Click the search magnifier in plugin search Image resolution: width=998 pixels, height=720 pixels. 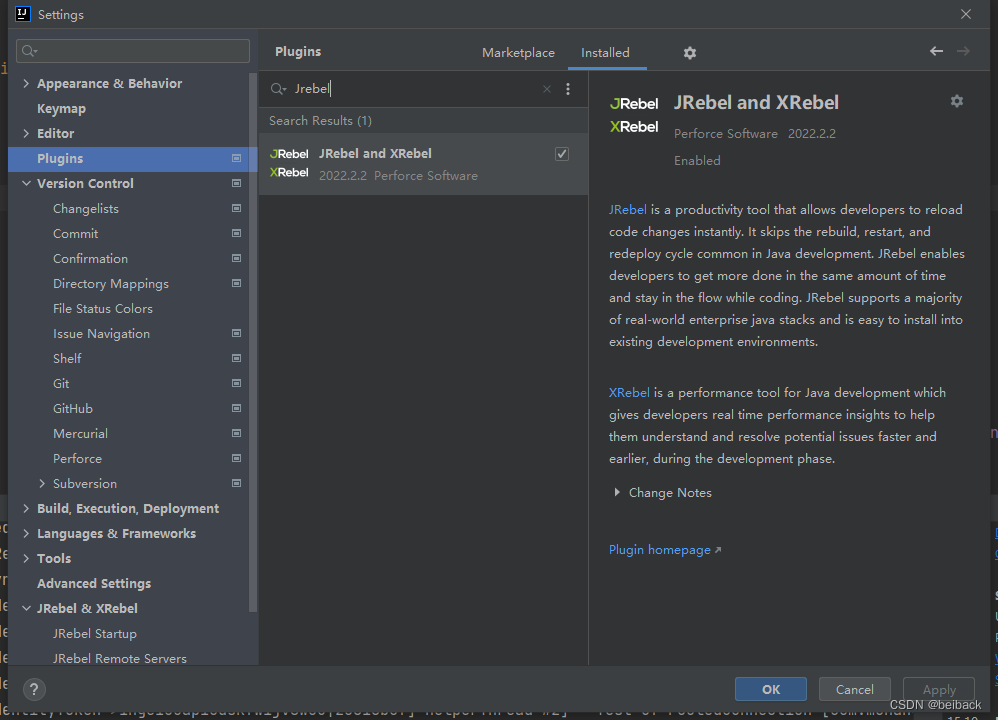point(278,89)
